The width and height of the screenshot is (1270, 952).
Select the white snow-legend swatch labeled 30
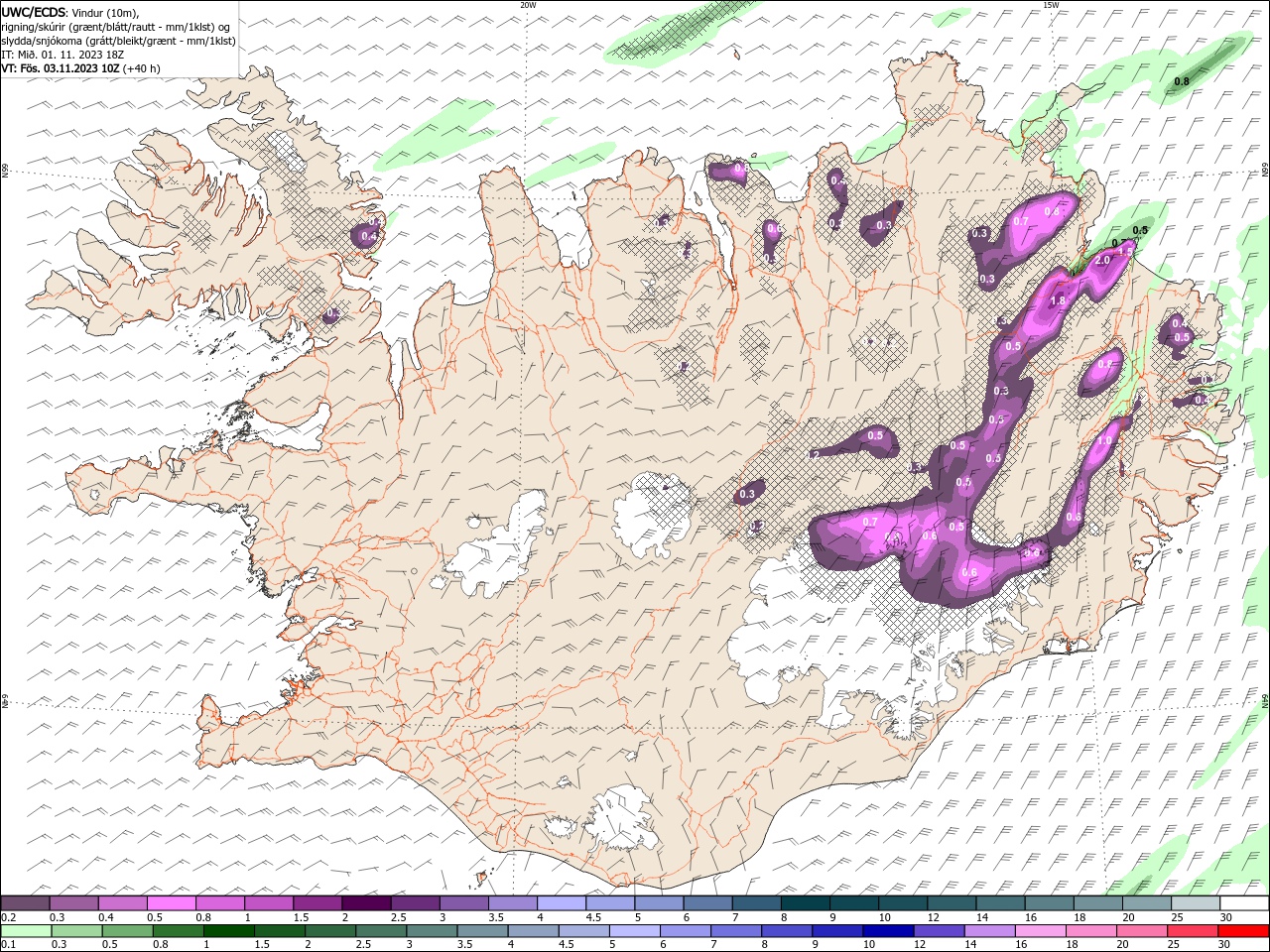tap(1244, 903)
